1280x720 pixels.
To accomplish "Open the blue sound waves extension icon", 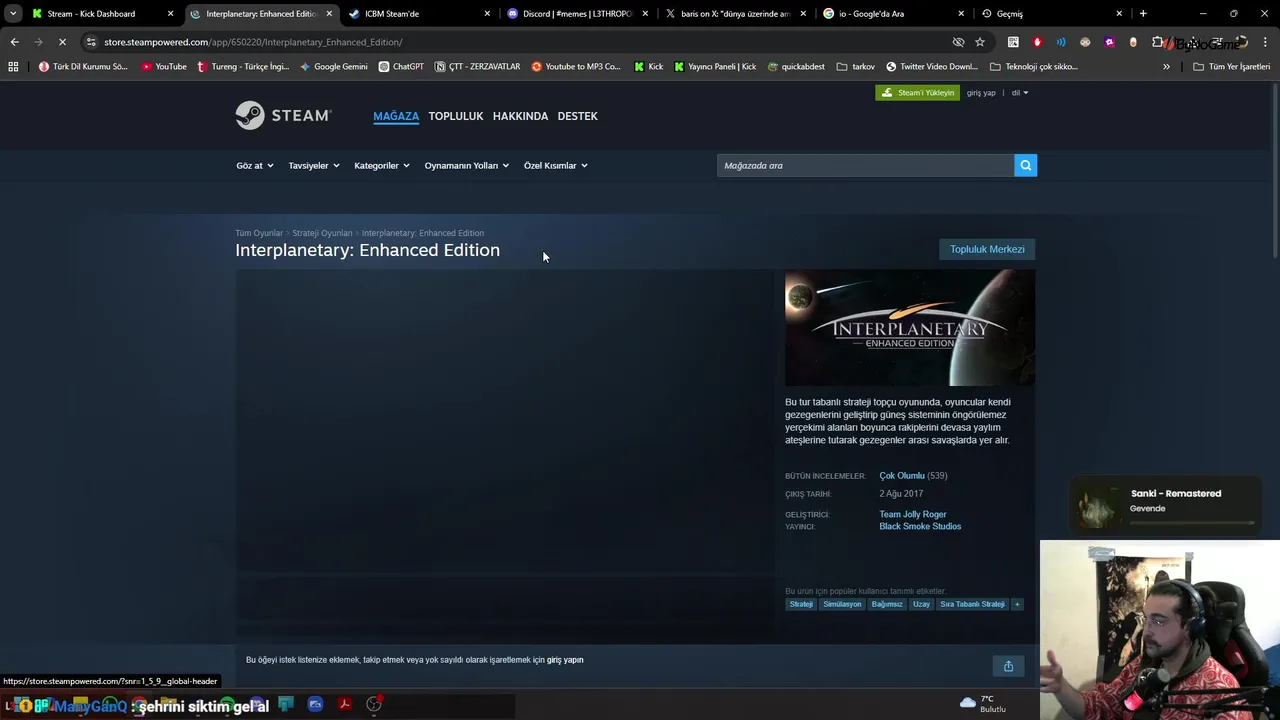I will point(1061,42).
